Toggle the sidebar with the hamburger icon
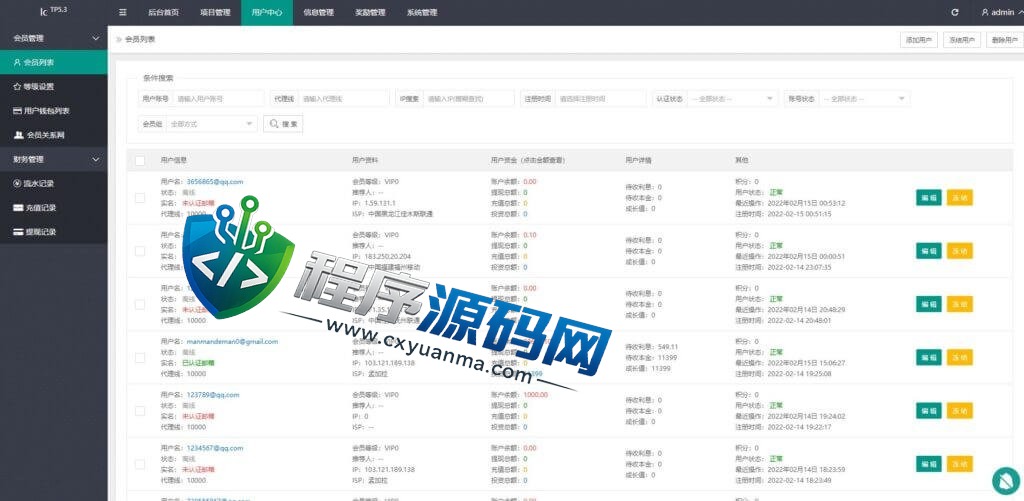 point(123,12)
